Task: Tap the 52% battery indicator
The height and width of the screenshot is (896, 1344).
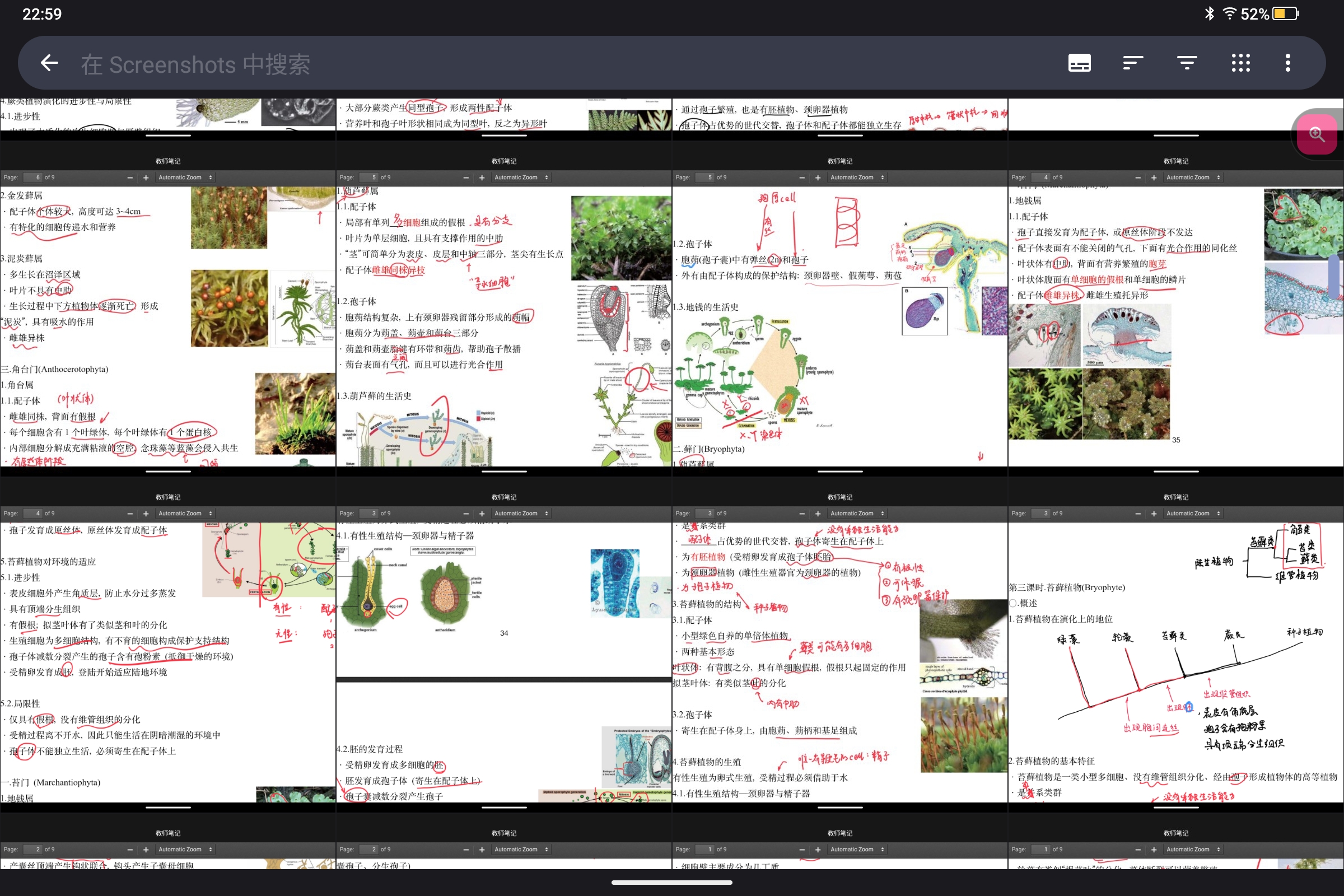Action: tap(1270, 13)
